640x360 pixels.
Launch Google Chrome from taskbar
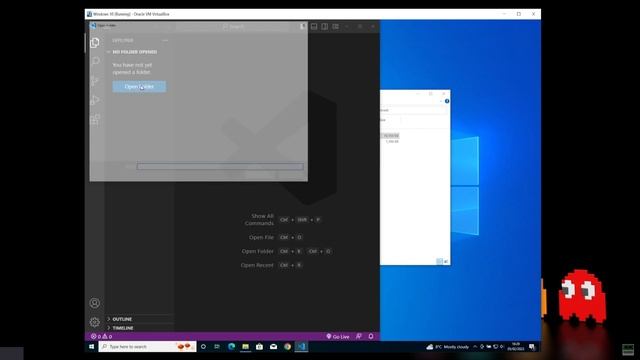point(287,347)
